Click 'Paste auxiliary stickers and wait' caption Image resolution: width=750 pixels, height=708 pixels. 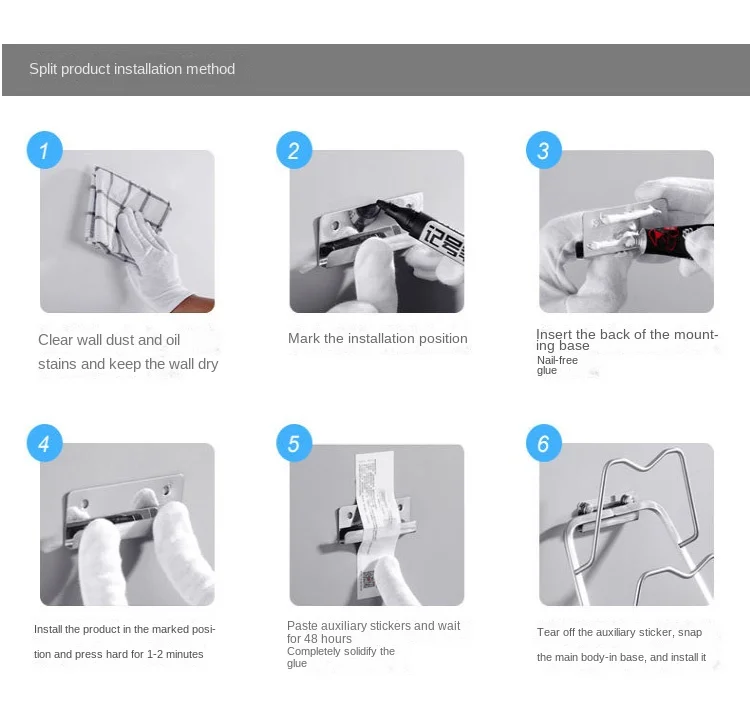[x=374, y=626]
